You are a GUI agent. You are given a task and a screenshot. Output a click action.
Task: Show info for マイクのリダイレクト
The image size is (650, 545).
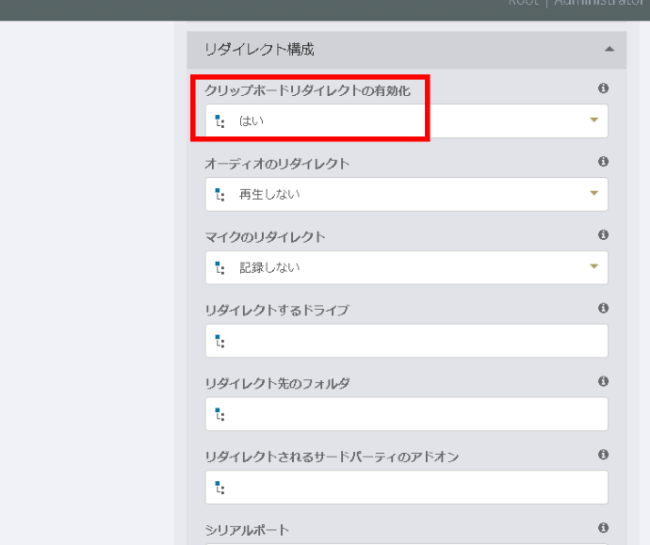(x=603, y=235)
